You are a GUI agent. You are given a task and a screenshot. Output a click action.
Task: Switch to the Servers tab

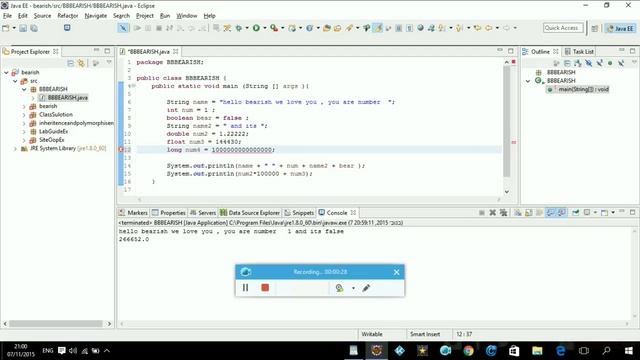(203, 213)
